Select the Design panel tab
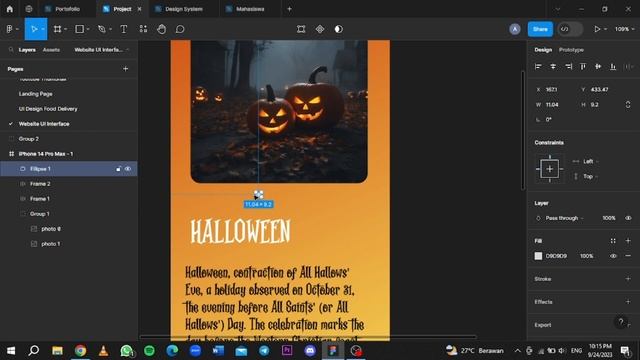Image resolution: width=640 pixels, height=360 pixels. tap(543, 50)
